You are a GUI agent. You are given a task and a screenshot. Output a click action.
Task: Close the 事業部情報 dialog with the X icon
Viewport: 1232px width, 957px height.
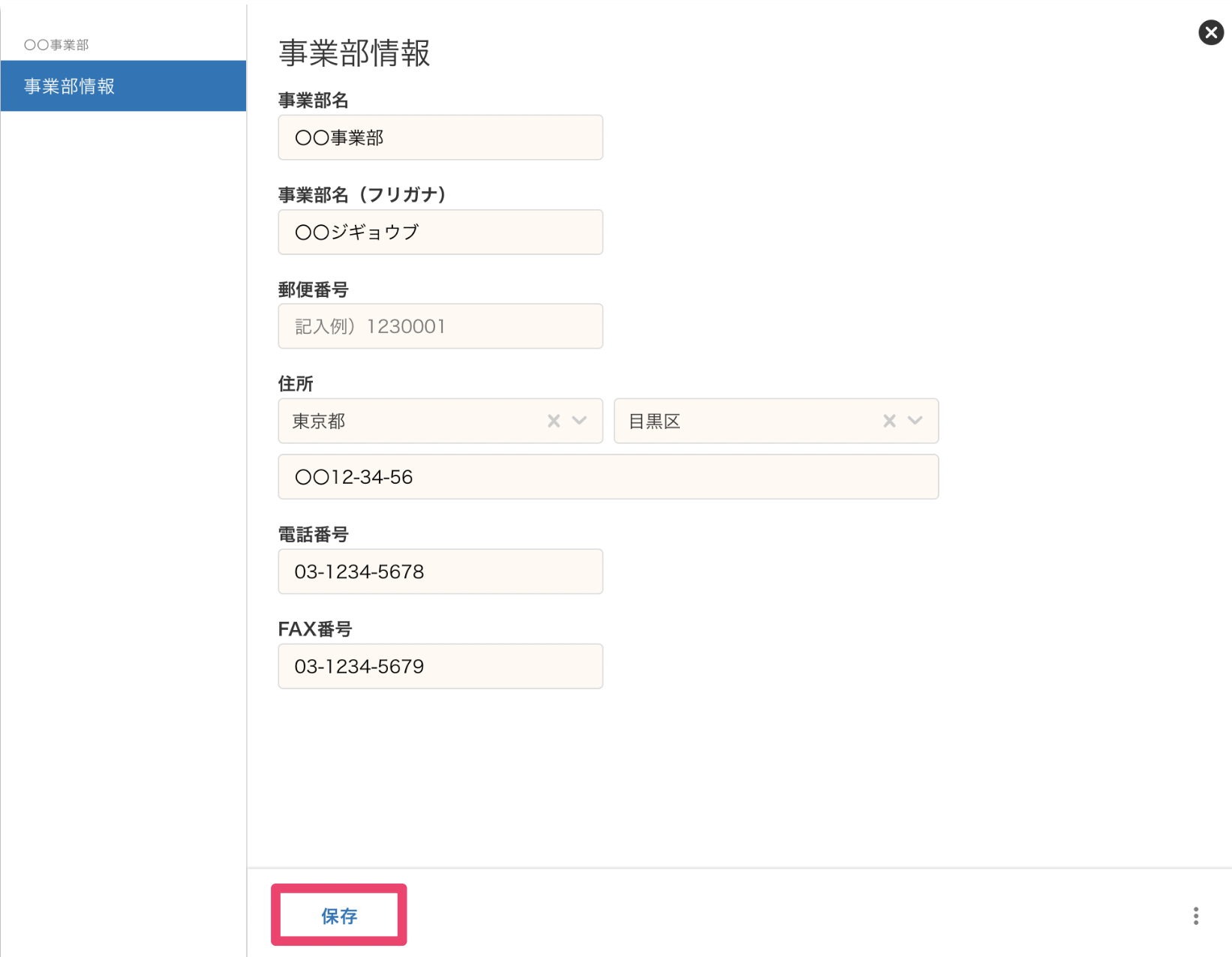point(1210,32)
